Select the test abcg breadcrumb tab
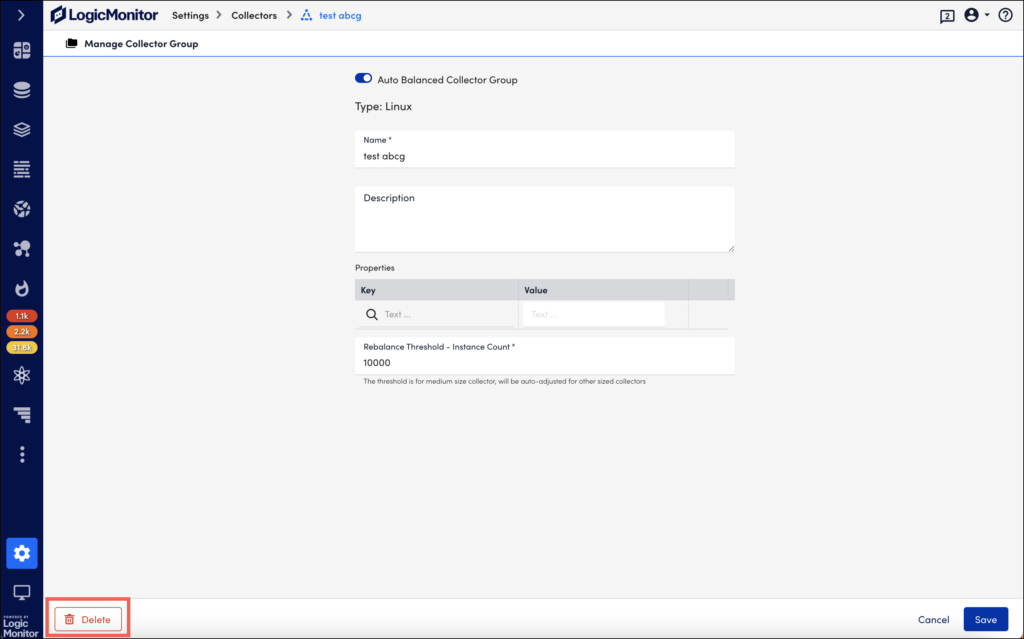This screenshot has width=1024, height=639. 342,15
